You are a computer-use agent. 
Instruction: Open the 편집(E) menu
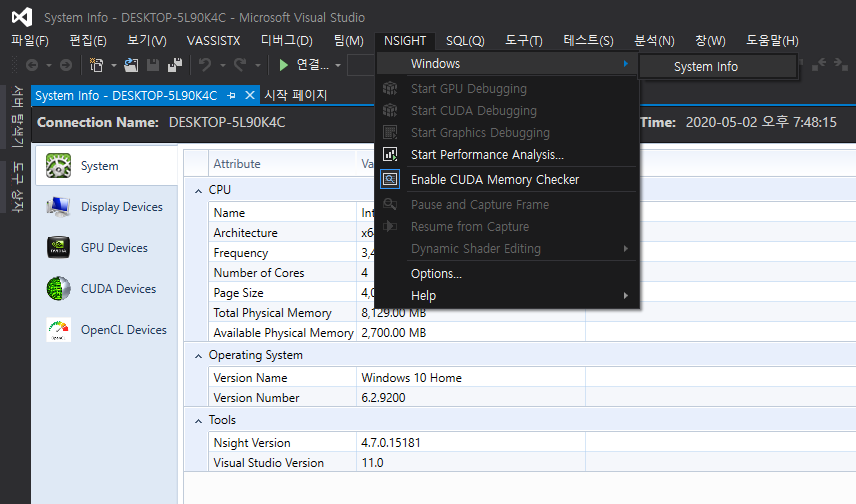click(88, 41)
